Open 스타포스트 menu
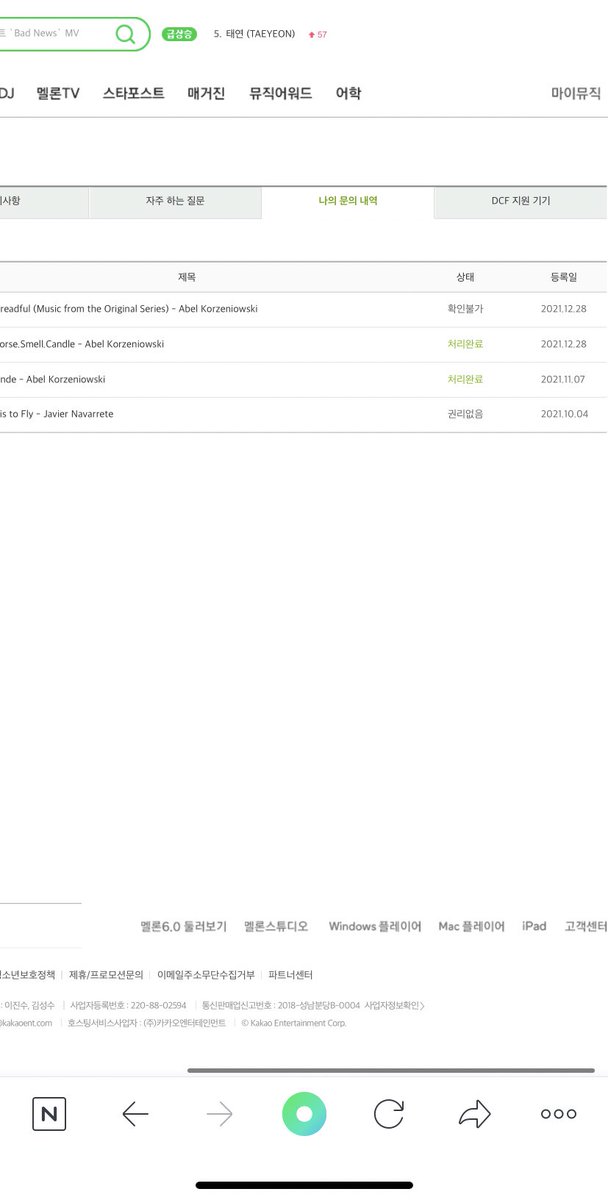The height and width of the screenshot is (1200, 608). point(133,93)
